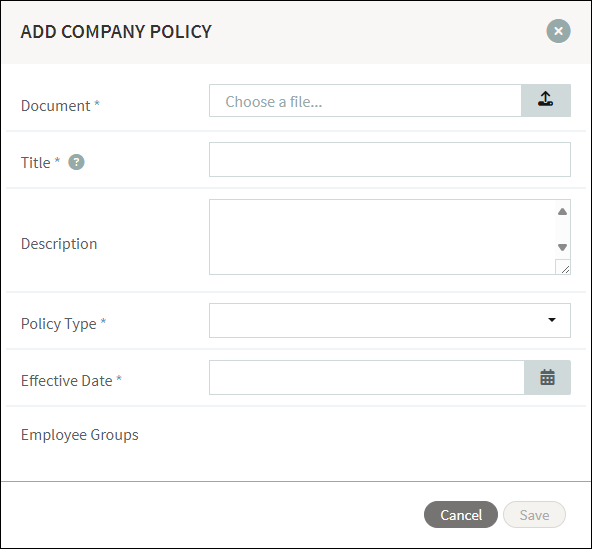Click the Description scroll-up arrow
592x549 pixels.
tap(562, 211)
